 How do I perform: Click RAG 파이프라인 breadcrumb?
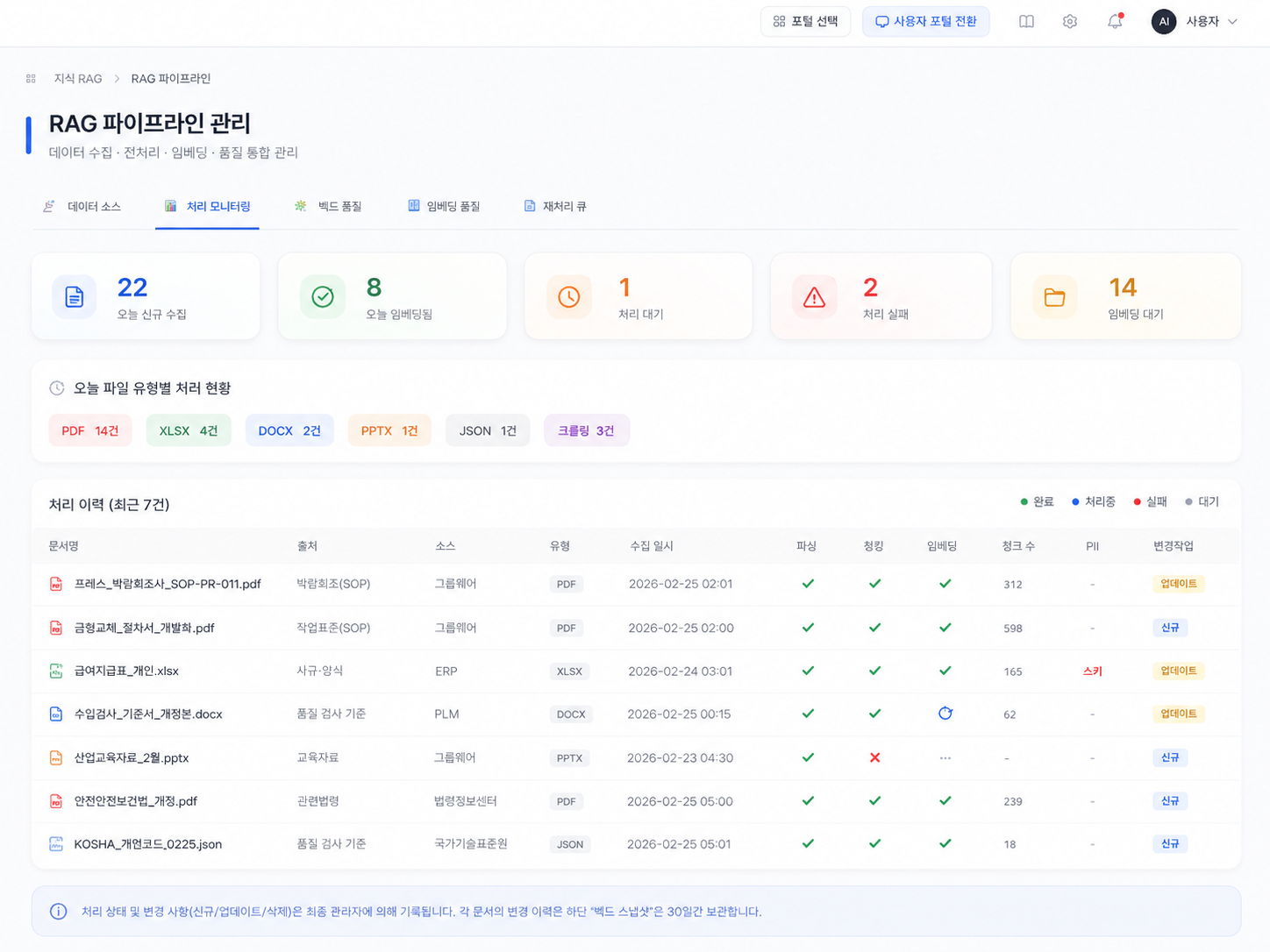coord(171,79)
